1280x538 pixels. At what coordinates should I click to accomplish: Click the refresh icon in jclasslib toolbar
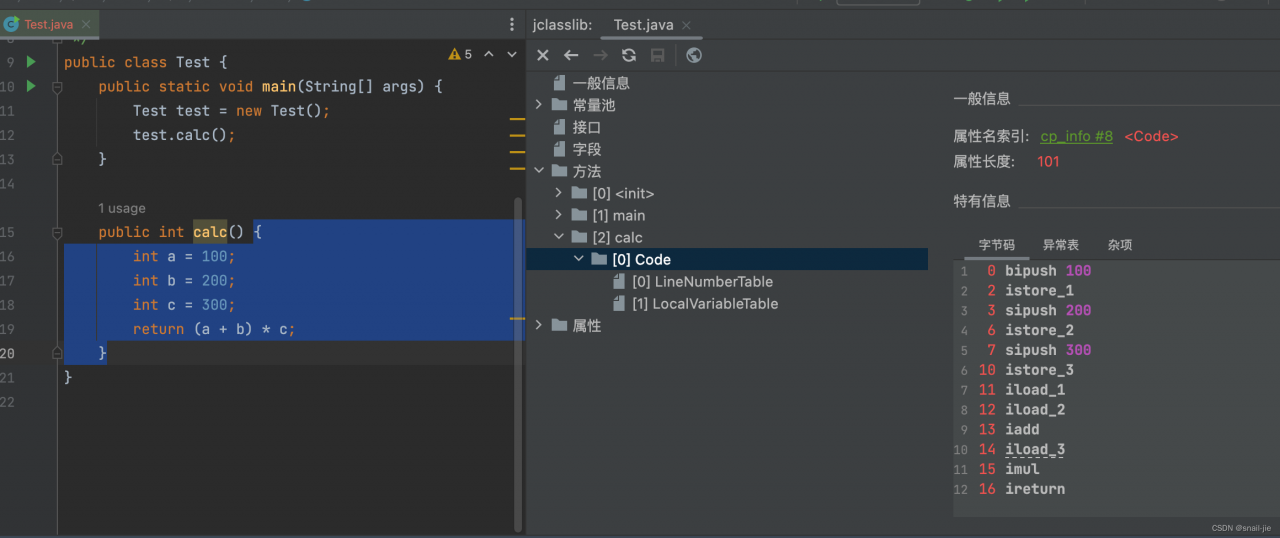(629, 55)
